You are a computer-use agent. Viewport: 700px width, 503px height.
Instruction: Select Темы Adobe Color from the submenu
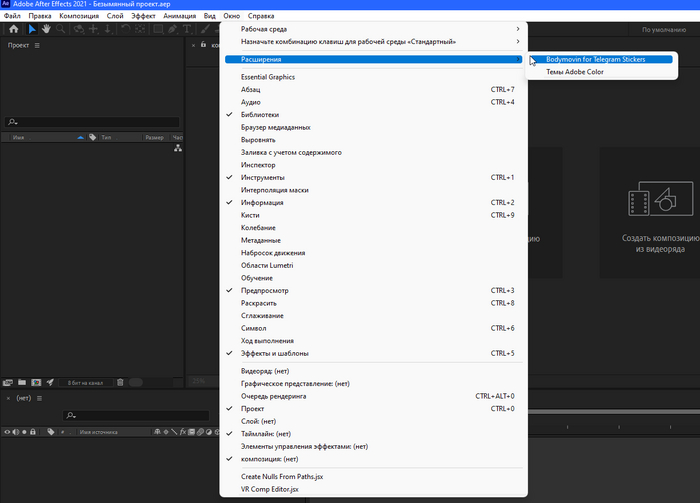tap(574, 72)
